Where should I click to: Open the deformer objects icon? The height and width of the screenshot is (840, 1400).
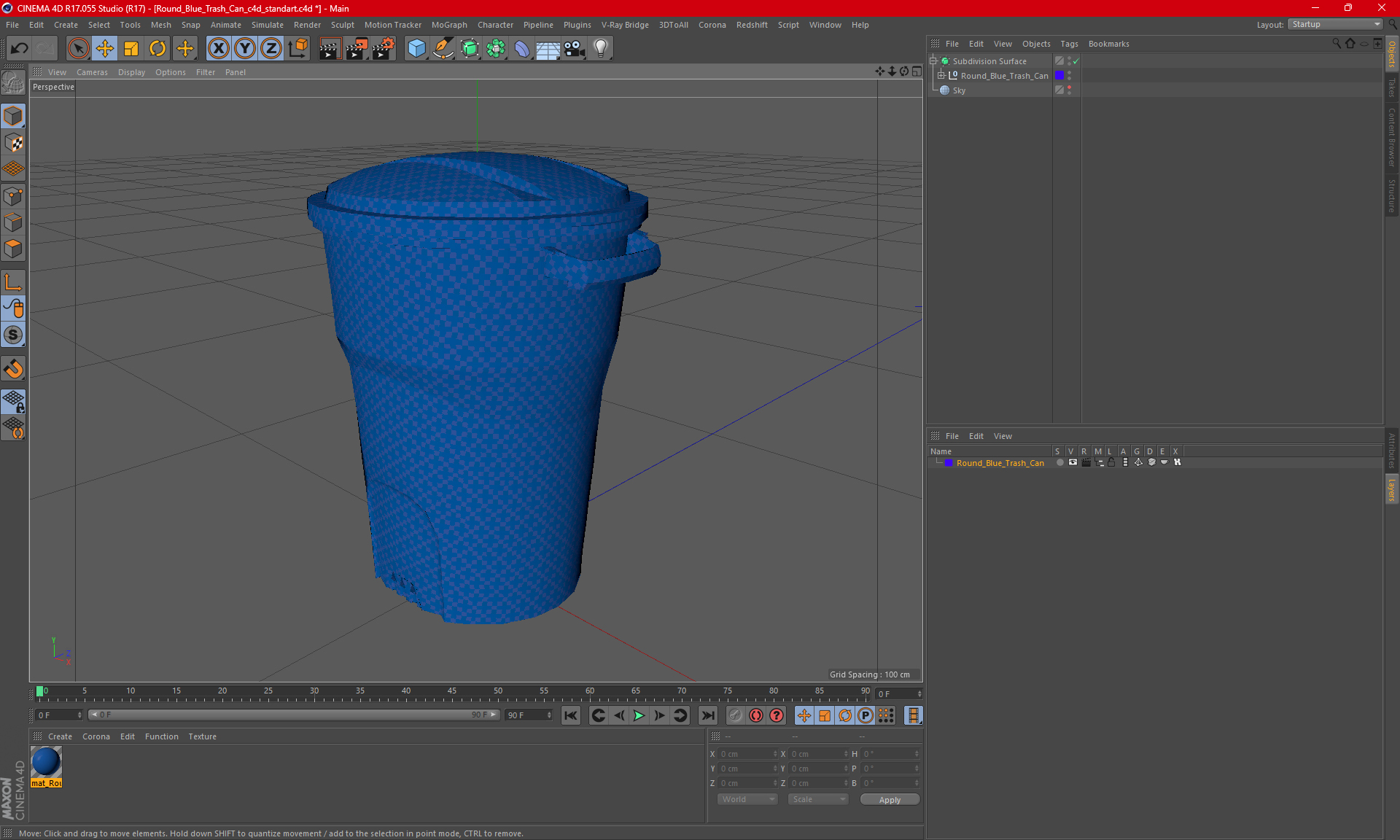pyautogui.click(x=522, y=48)
